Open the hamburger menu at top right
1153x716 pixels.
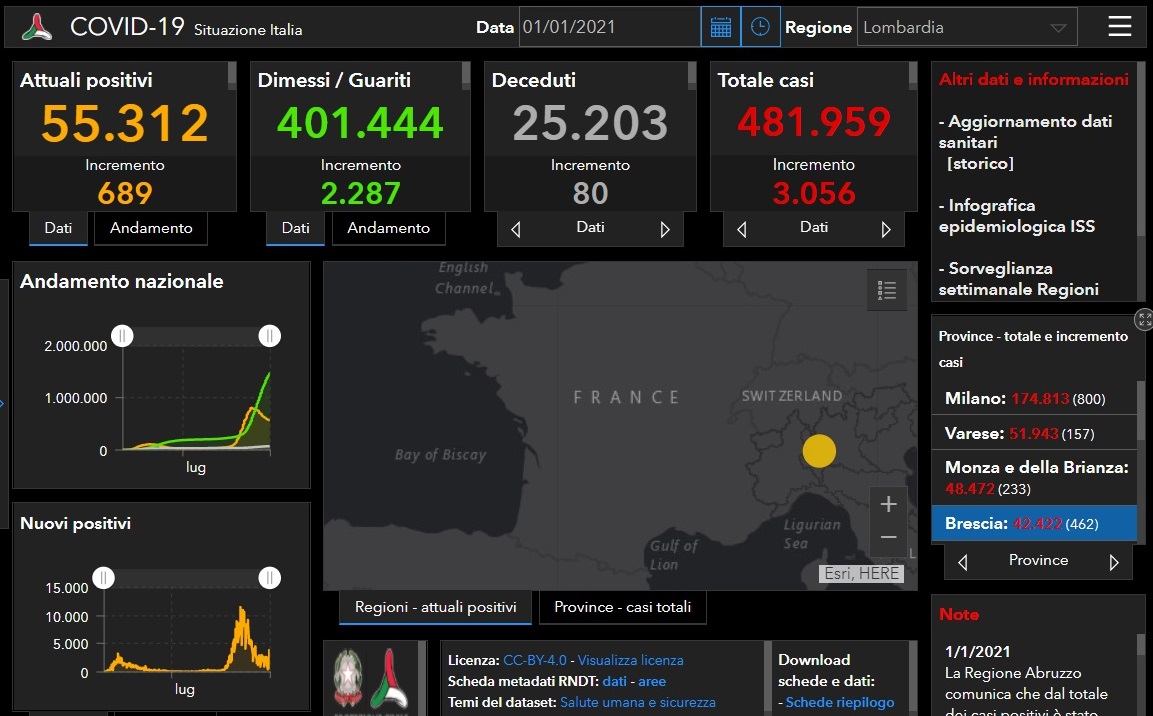click(x=1120, y=27)
